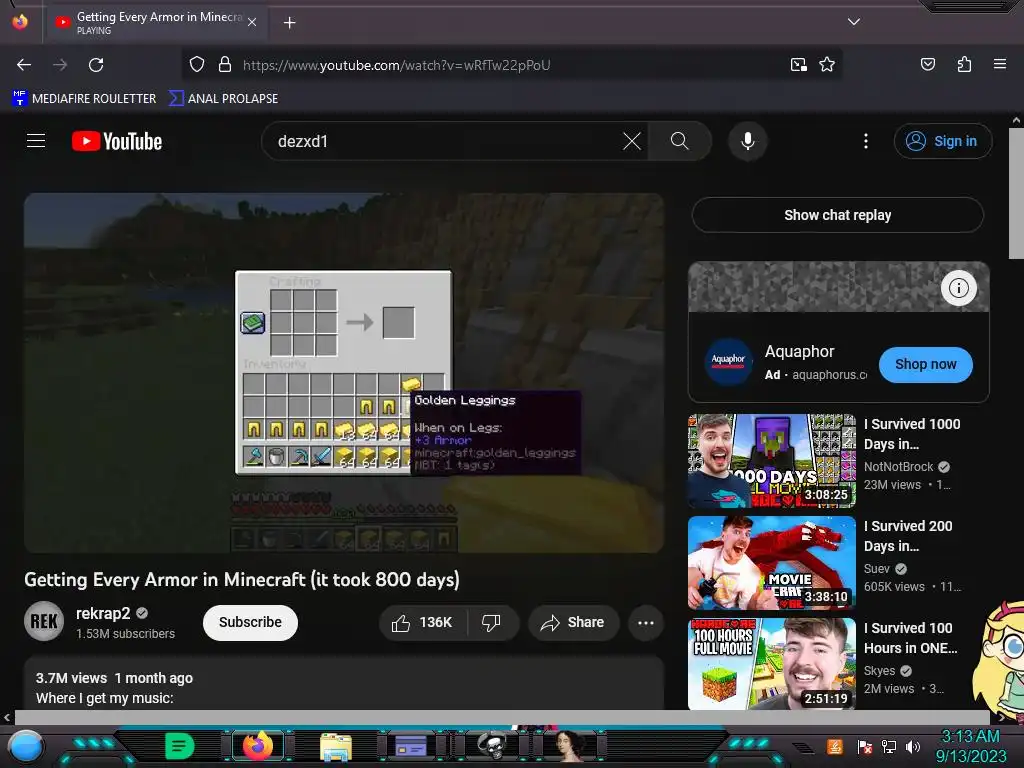Open the YouTube guide hamburger menu
The height and width of the screenshot is (768, 1024).
tap(36, 140)
